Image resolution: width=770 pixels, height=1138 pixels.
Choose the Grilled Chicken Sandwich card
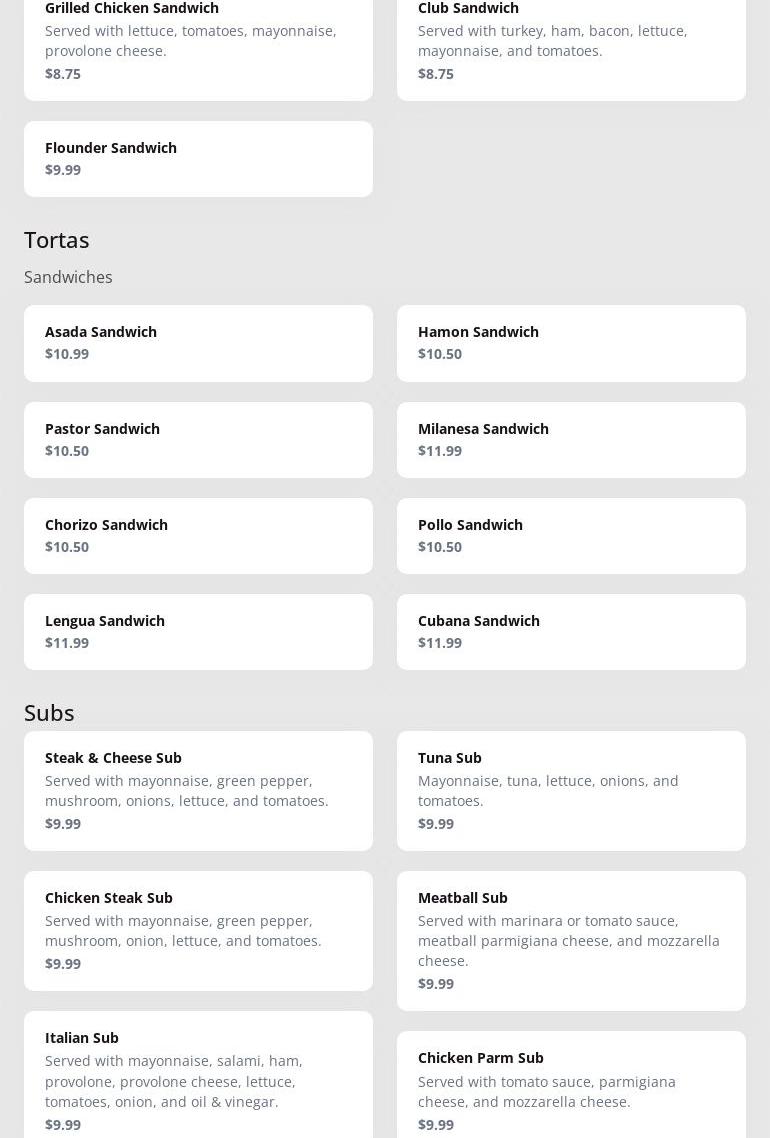pos(198,45)
